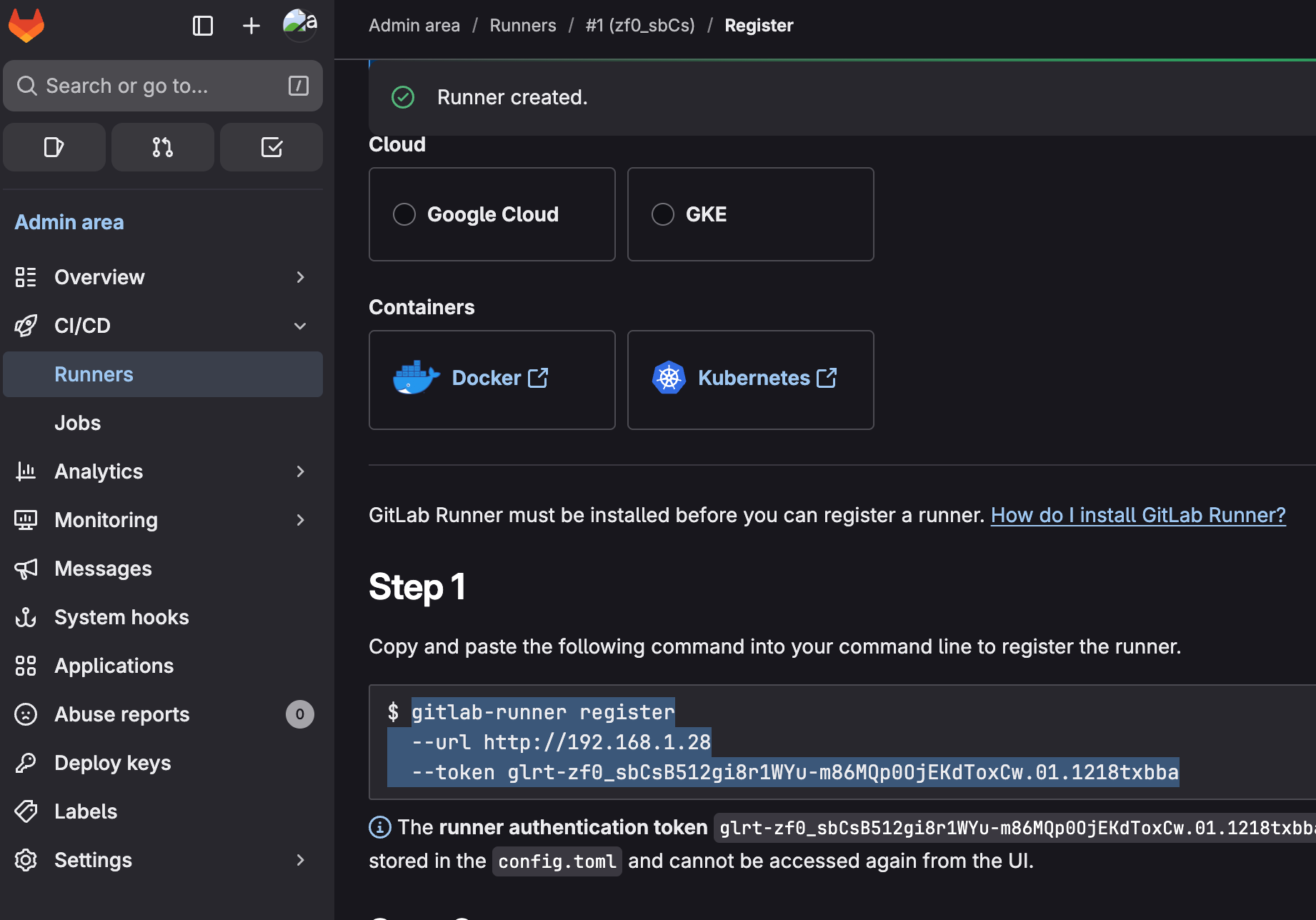Click the CI/CD rocket icon
This screenshot has height=920, width=1316.
coord(26,326)
